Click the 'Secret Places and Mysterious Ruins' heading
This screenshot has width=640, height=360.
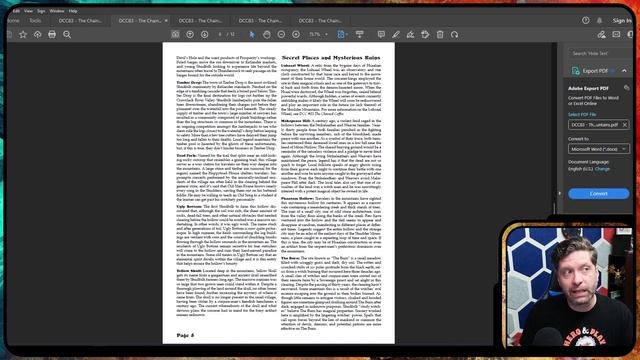[331, 58]
